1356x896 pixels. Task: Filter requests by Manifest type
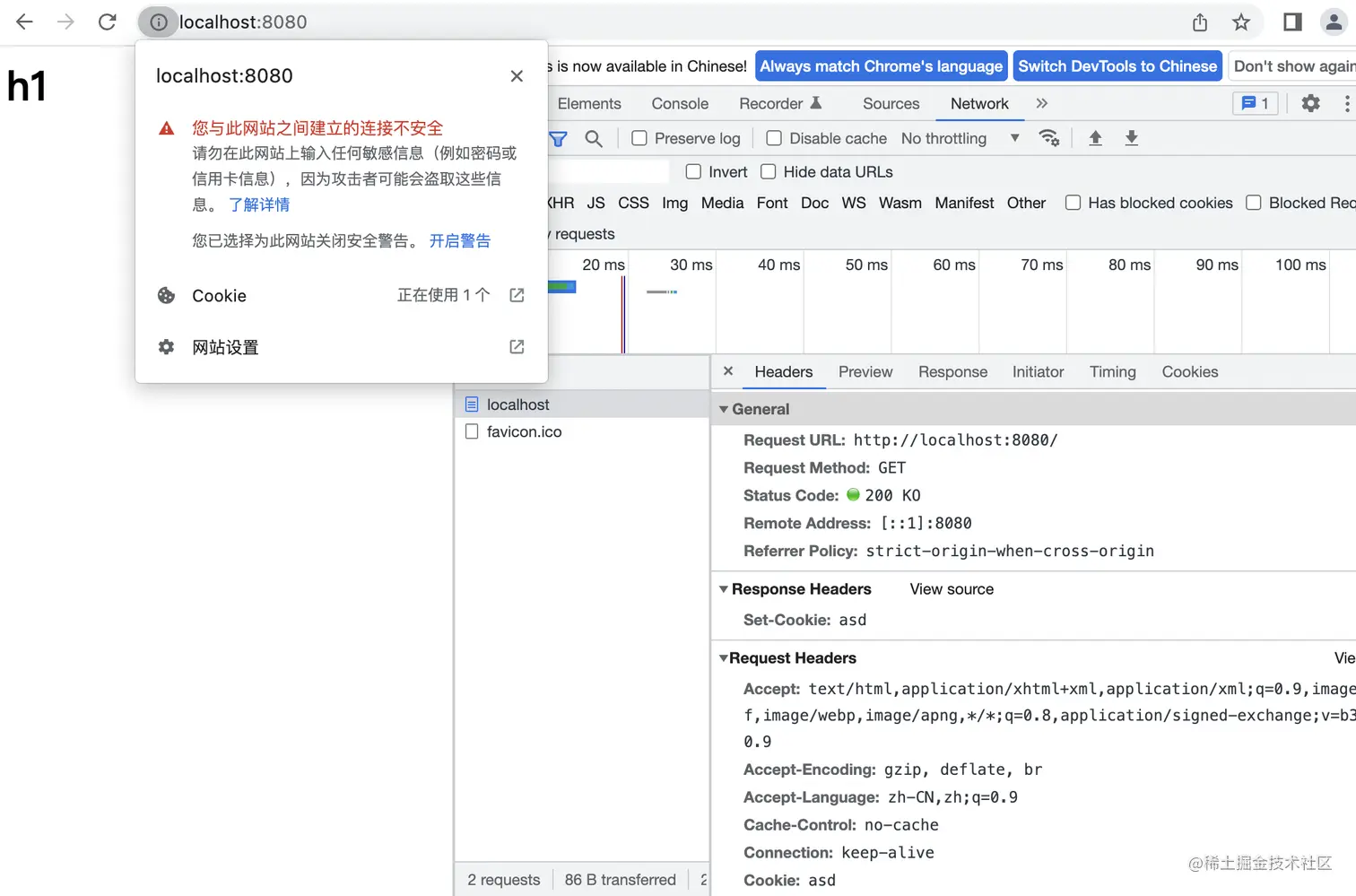click(964, 204)
